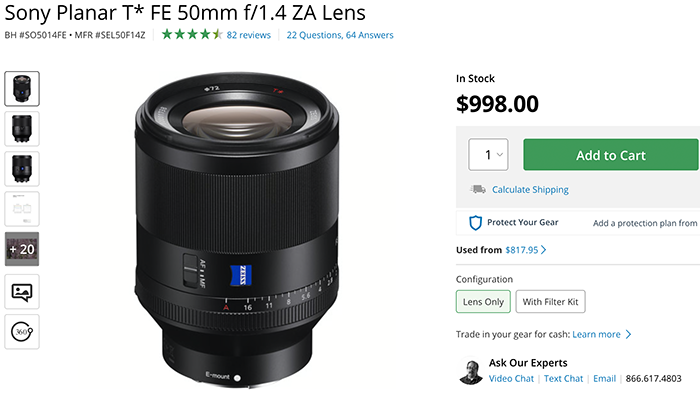Open the 82 reviews link
Viewport: 700px width, 395px height.
pyautogui.click(x=249, y=35)
